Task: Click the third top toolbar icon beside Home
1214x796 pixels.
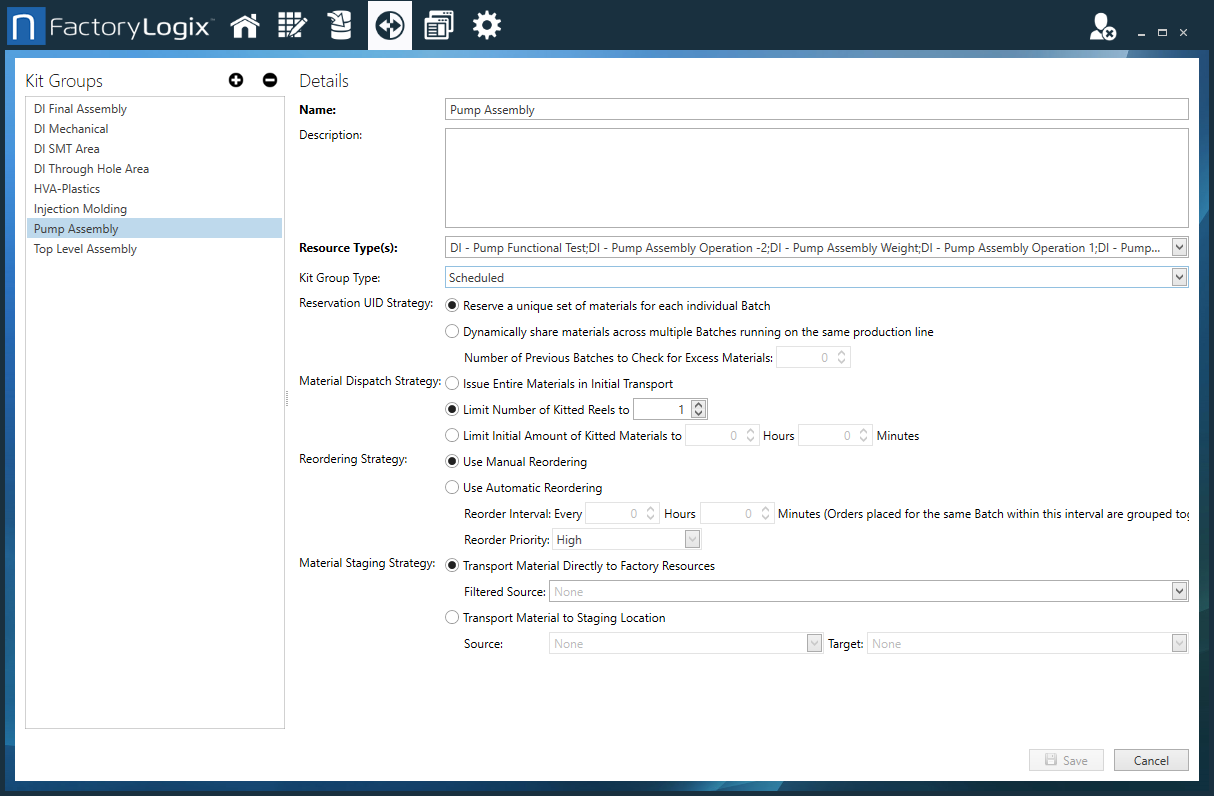Action: (339, 25)
